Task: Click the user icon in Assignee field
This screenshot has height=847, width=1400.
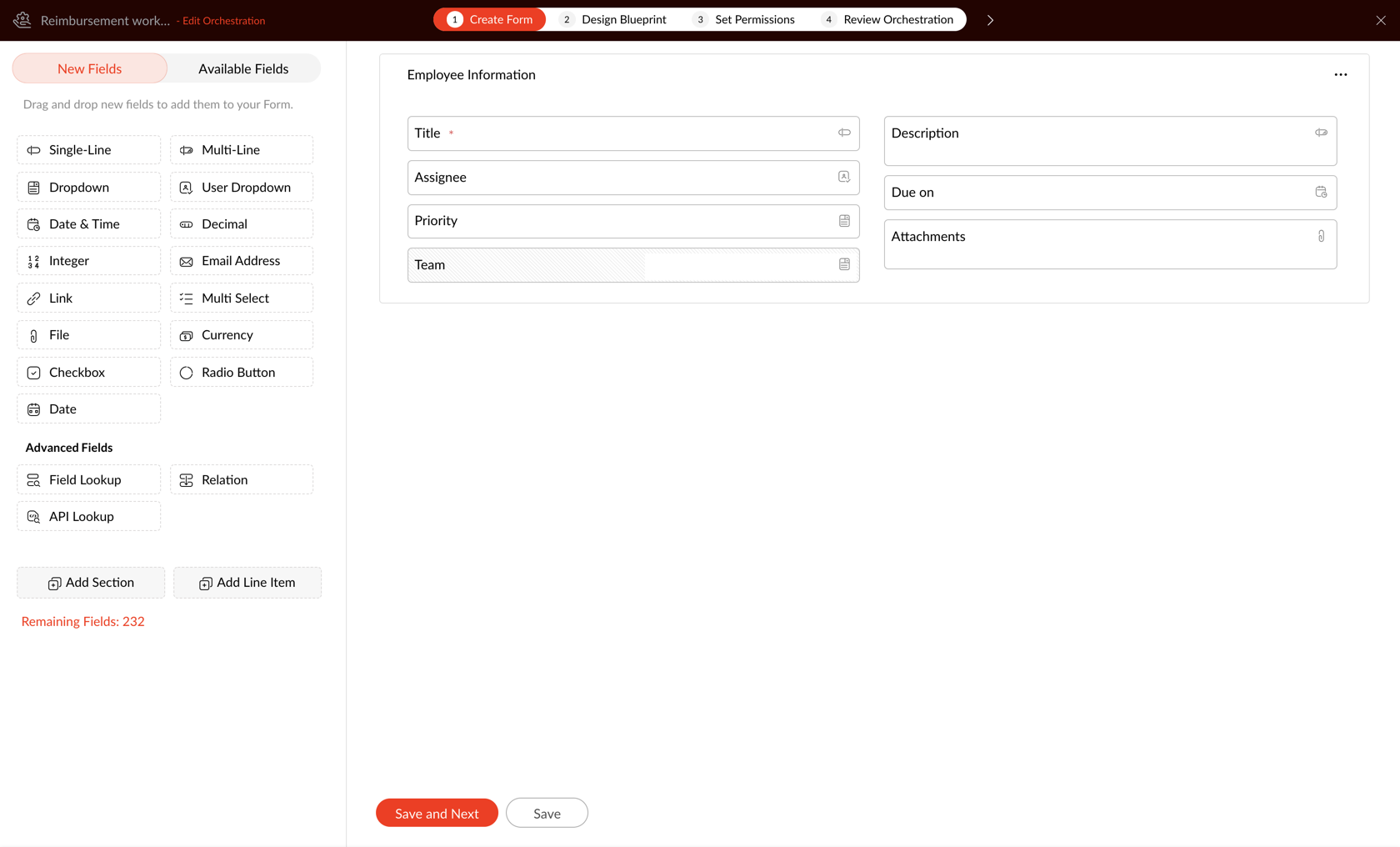Action: [844, 177]
